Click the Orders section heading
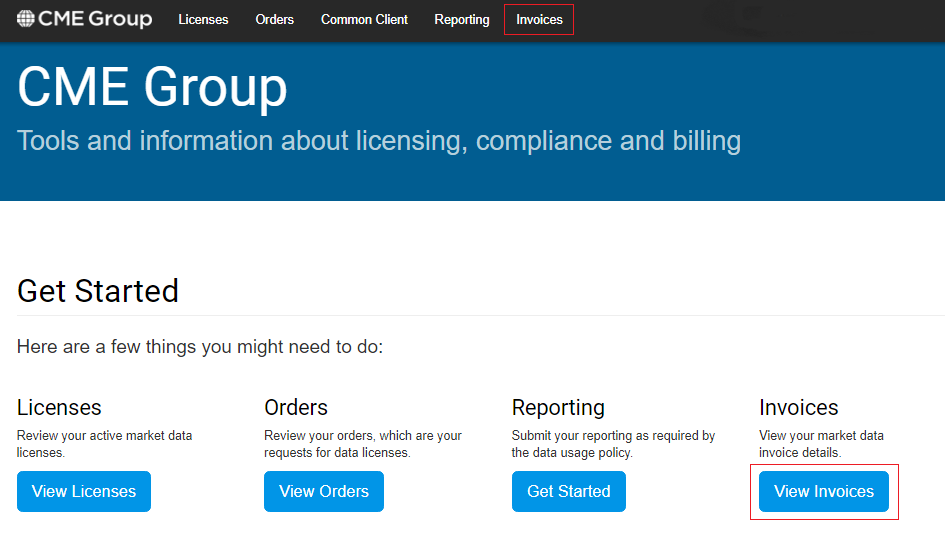945x548 pixels. pyautogui.click(x=296, y=407)
